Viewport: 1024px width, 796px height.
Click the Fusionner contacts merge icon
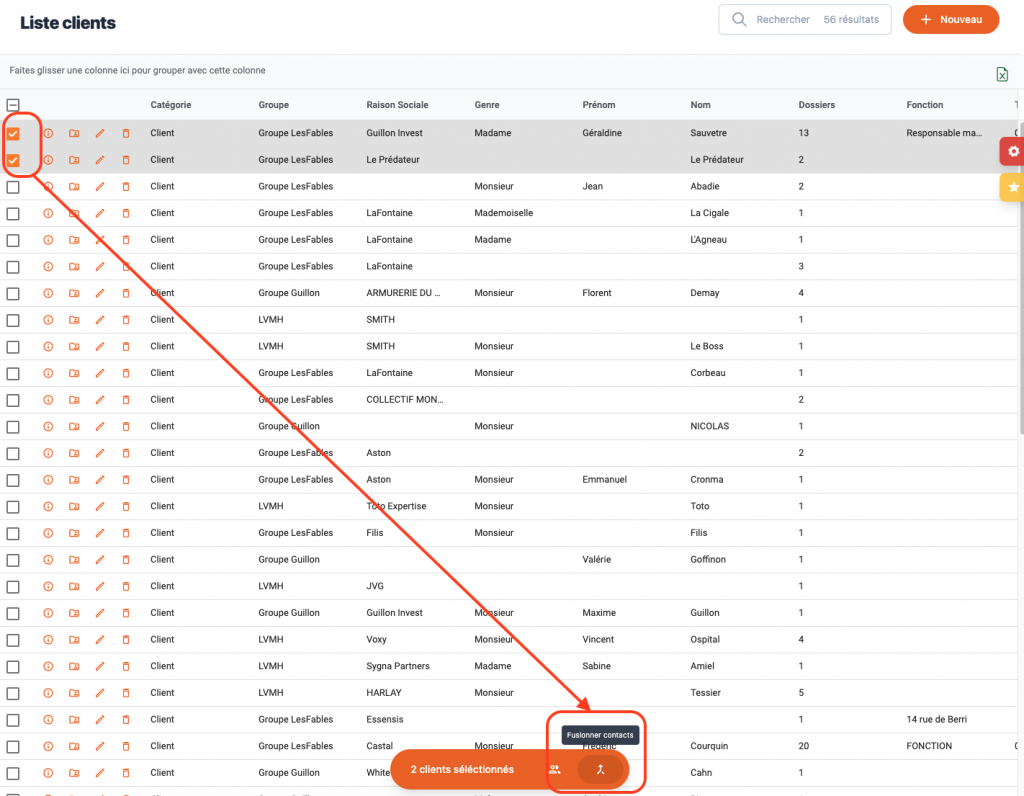(x=600, y=769)
